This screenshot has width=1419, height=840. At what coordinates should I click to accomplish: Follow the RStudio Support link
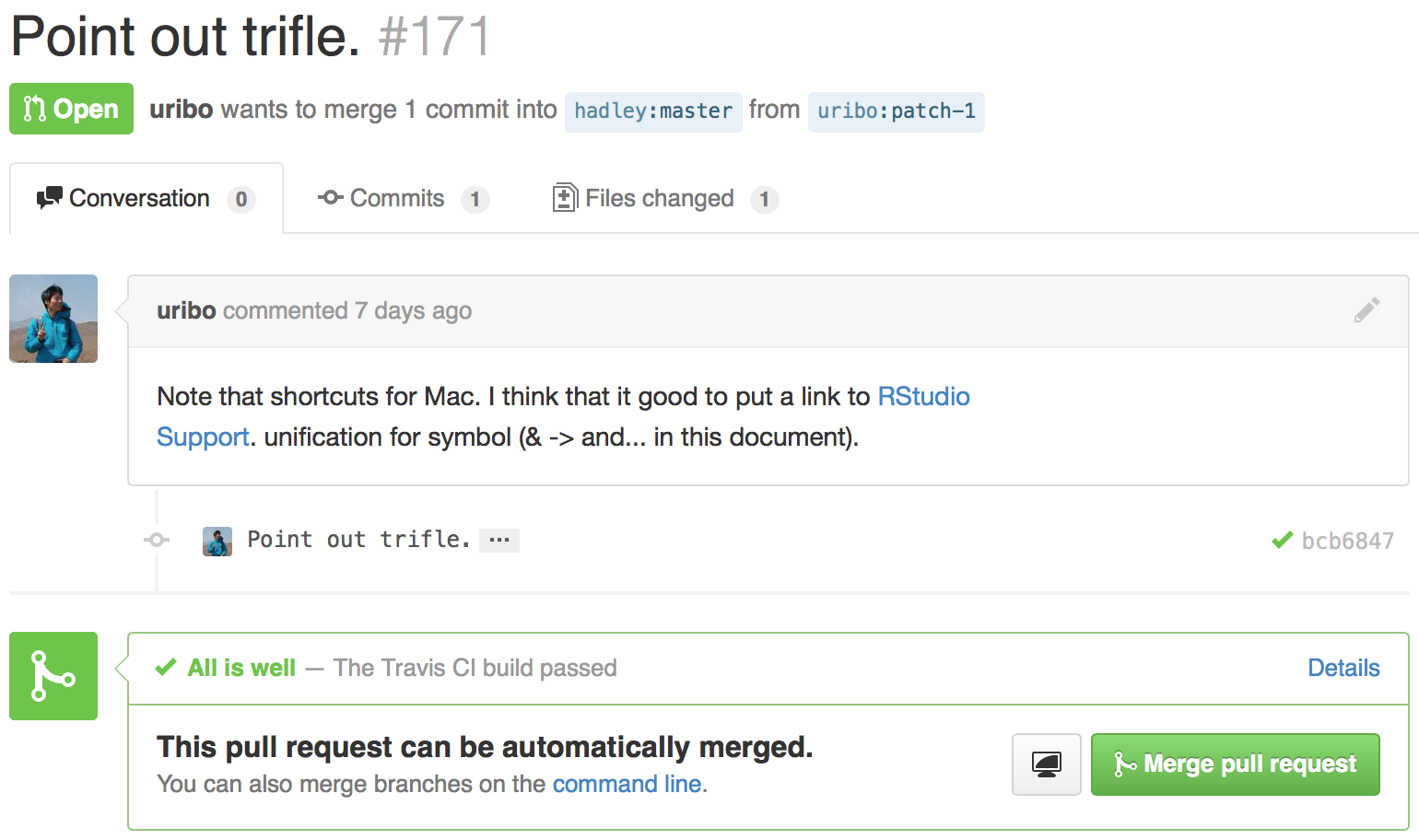923,397
